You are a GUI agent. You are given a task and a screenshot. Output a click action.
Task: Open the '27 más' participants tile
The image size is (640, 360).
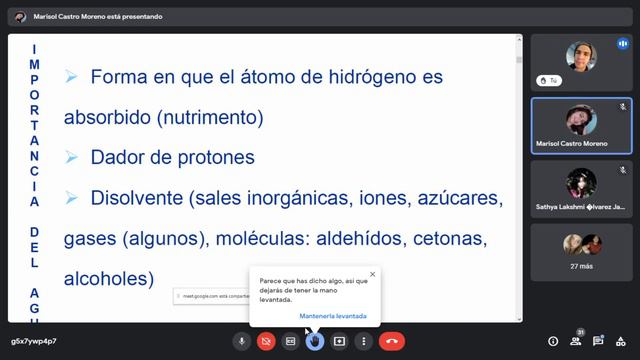pos(582,252)
